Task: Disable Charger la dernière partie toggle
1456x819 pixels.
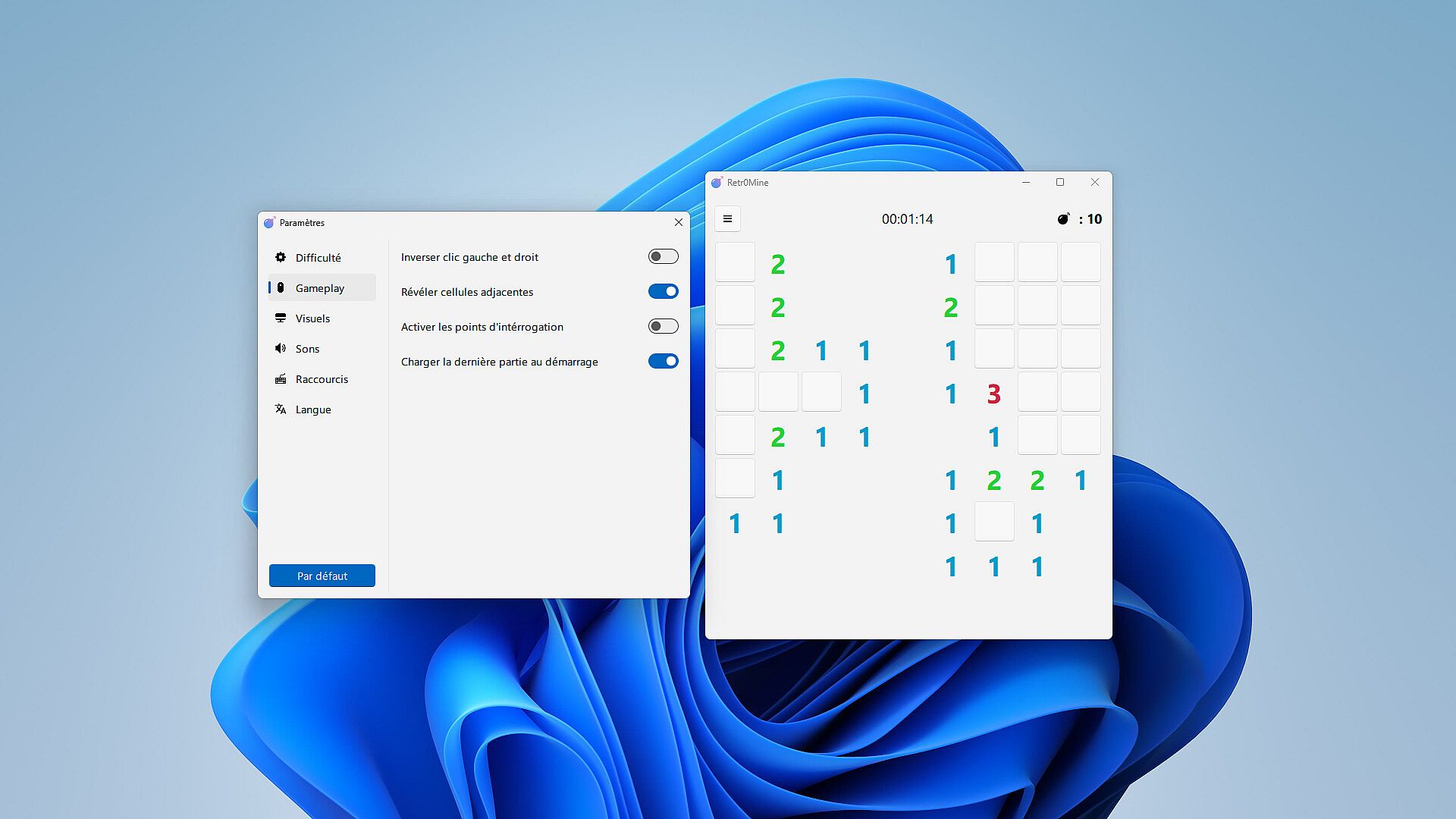Action: [x=663, y=362]
